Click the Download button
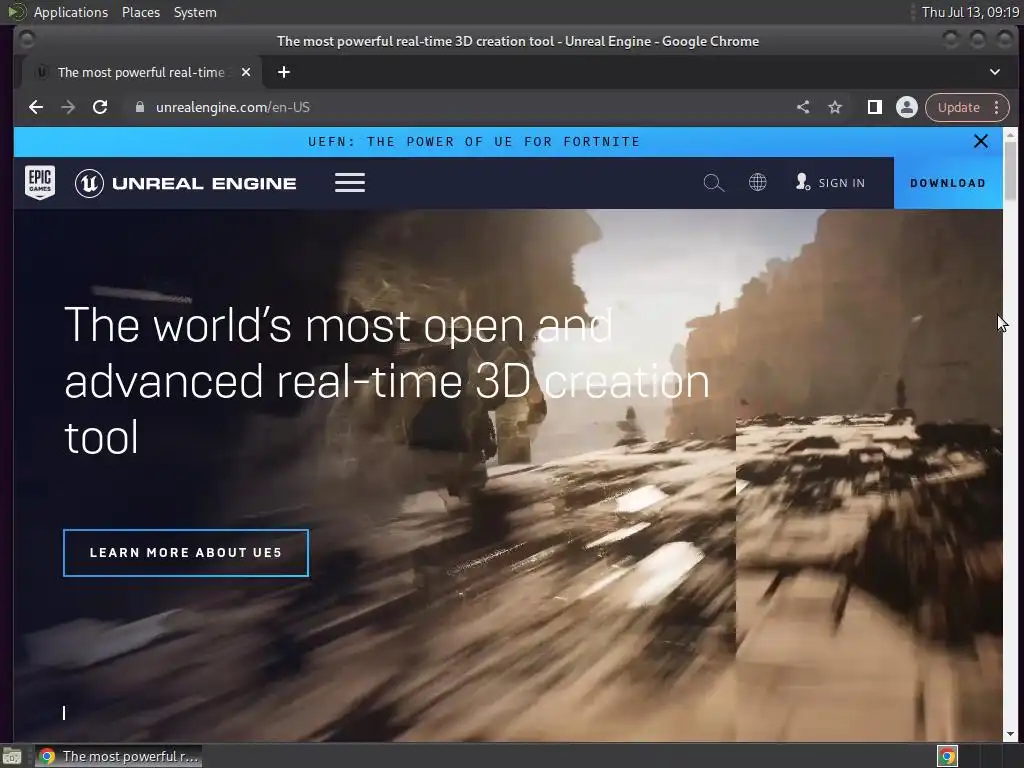Image resolution: width=1024 pixels, height=768 pixels. (948, 183)
